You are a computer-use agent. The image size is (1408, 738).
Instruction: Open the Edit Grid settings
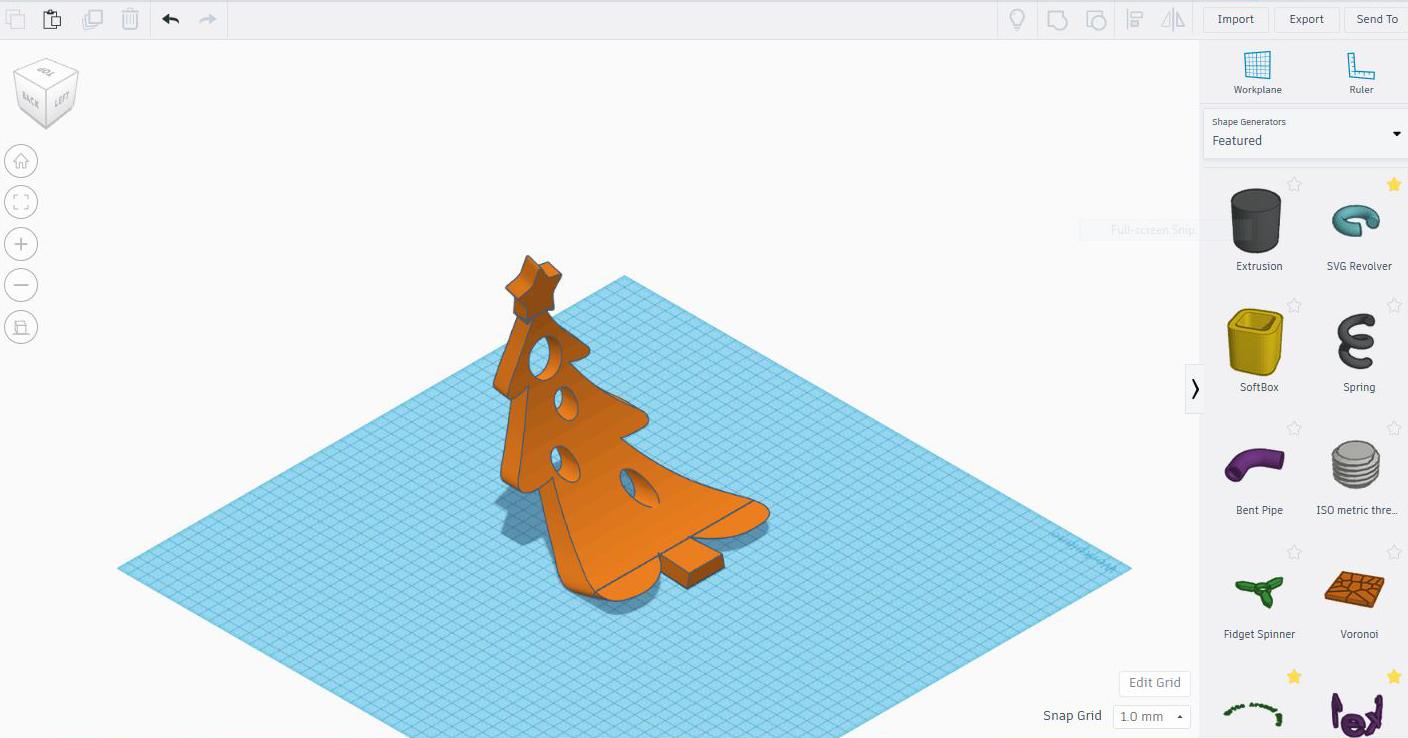coord(1155,683)
